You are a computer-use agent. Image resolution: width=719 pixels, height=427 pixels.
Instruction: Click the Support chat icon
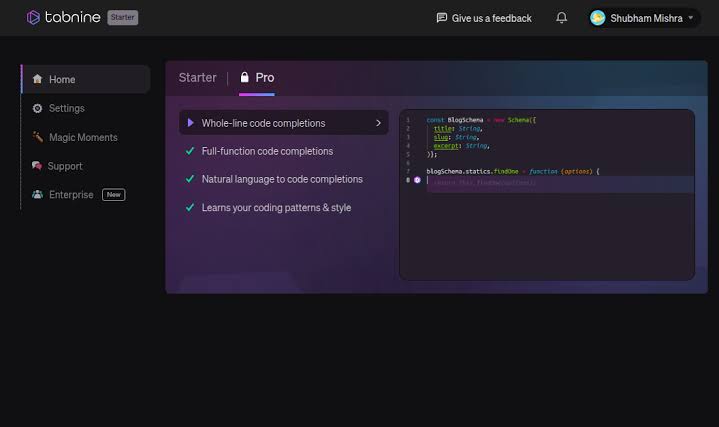point(37,166)
